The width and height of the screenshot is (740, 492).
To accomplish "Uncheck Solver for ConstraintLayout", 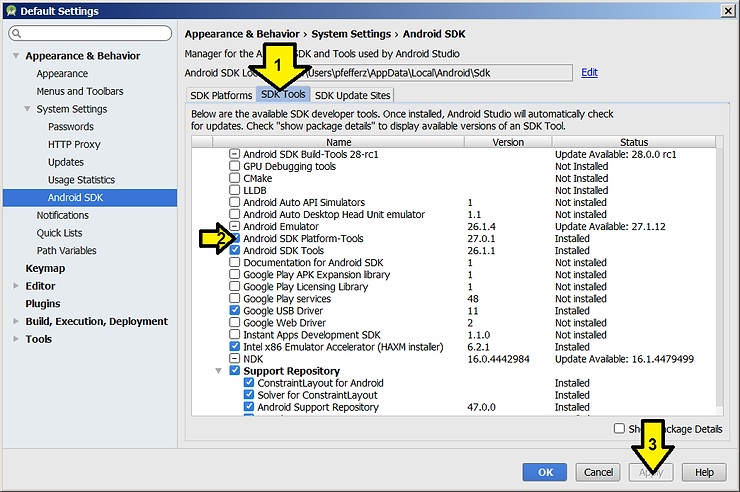I will click(249, 394).
